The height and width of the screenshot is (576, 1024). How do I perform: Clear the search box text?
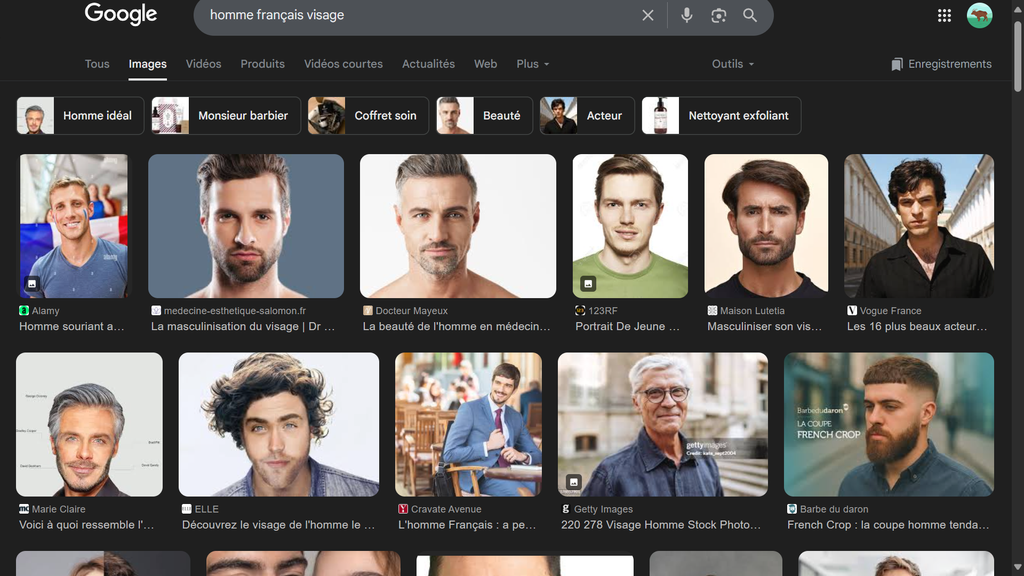tap(648, 15)
